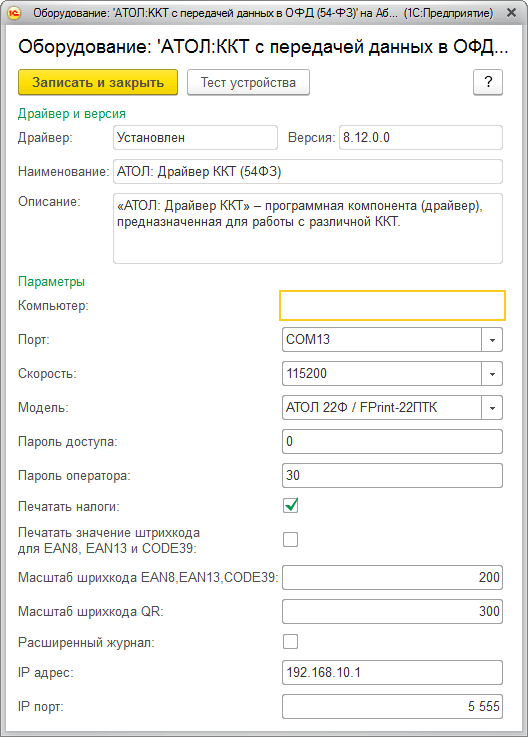The height and width of the screenshot is (737, 528).
Task: Enable 'Печатать значение штрихкода' checkbox
Action: [x=291, y=540]
